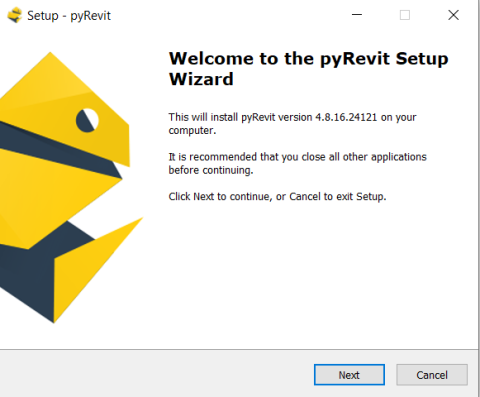Click the "Welcome to the pyRevit Setup Wizard" heading

click(x=308, y=69)
